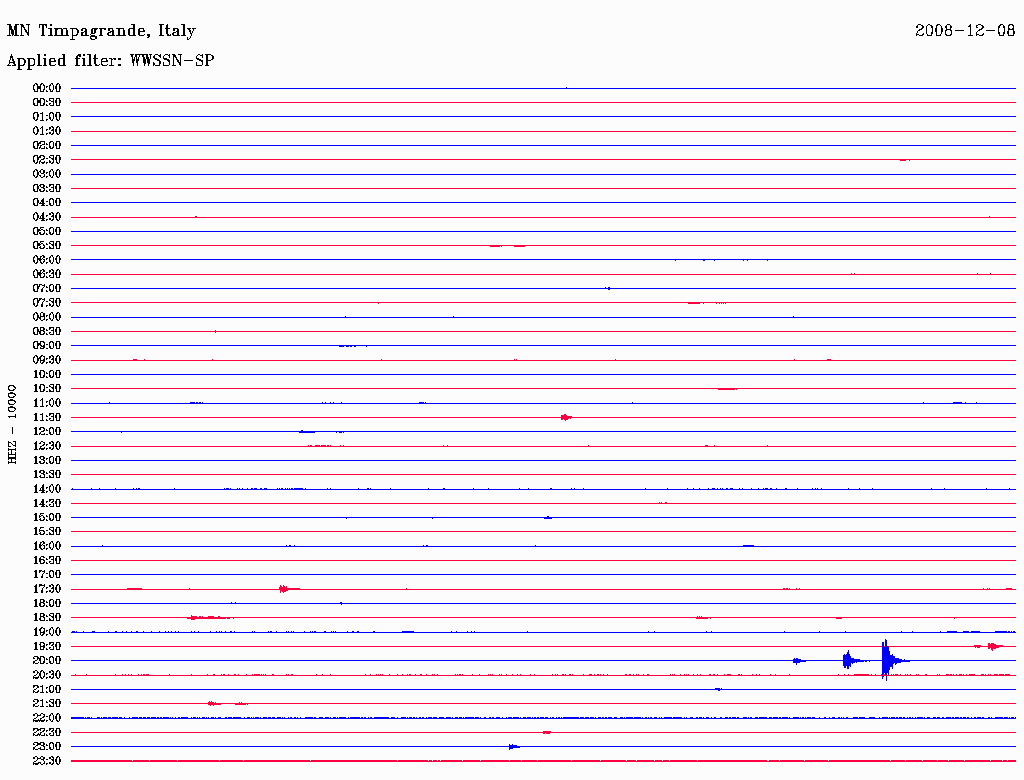Click the red wave burst on the 17:30 trace
Screen dimensions: 1024x780
click(287, 589)
